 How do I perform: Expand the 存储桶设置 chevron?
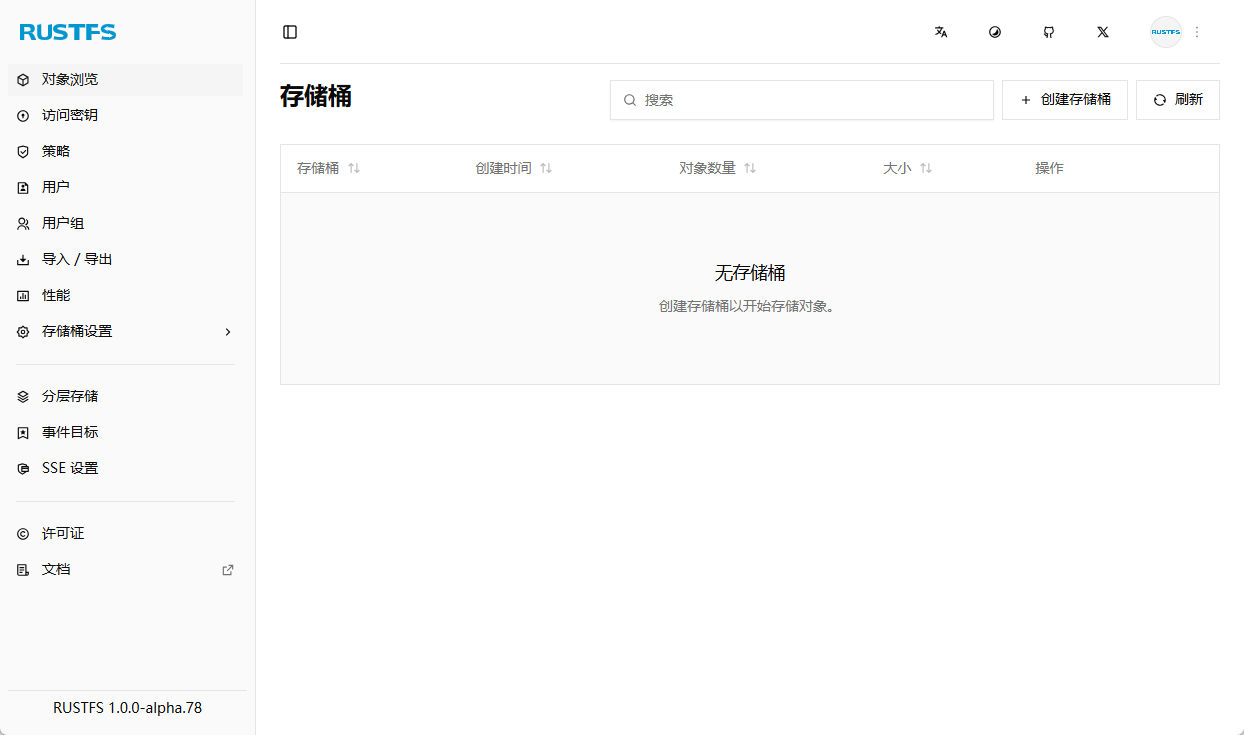point(228,332)
